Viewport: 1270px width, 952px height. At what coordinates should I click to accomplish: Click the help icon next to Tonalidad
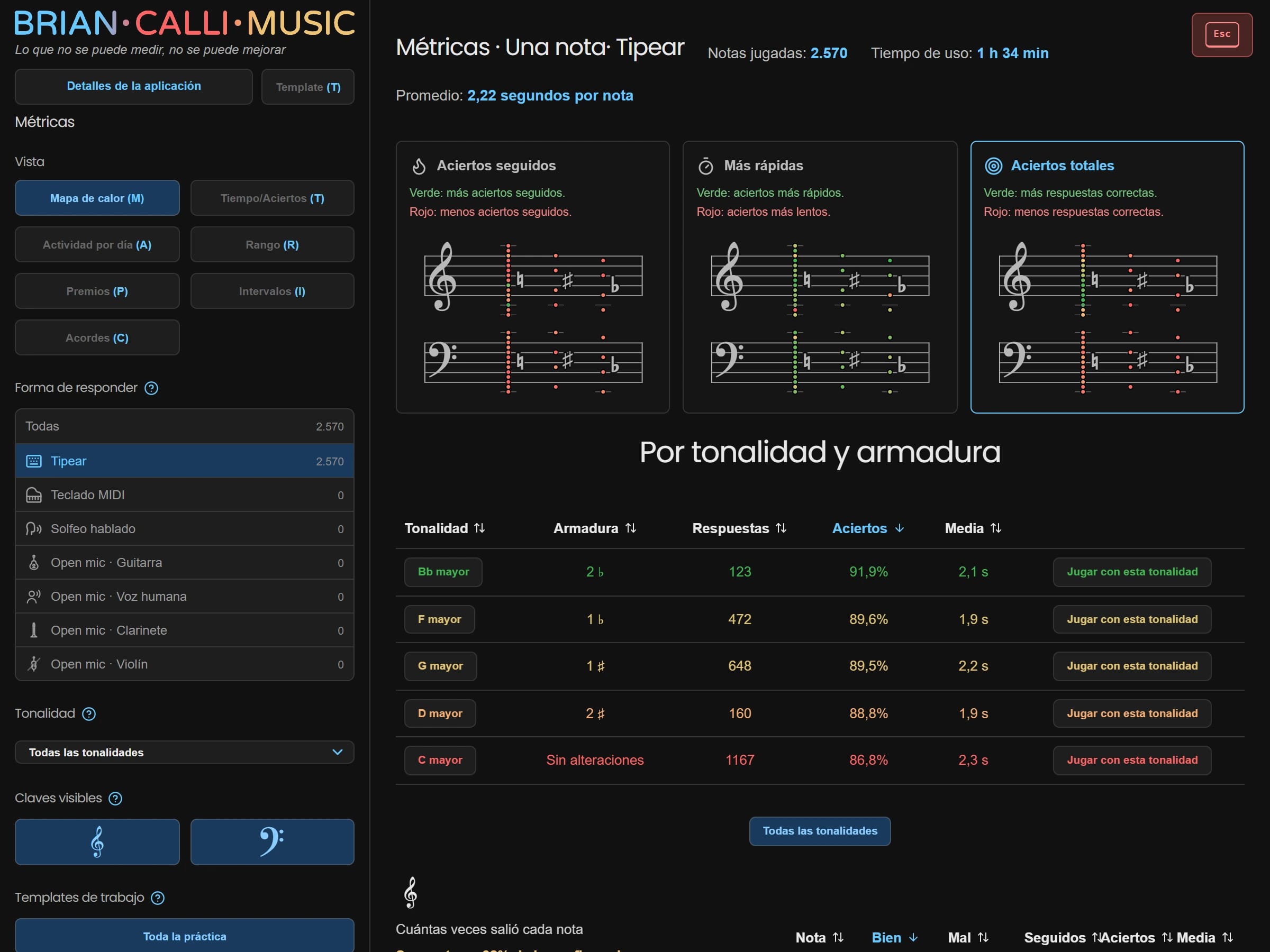coord(89,714)
